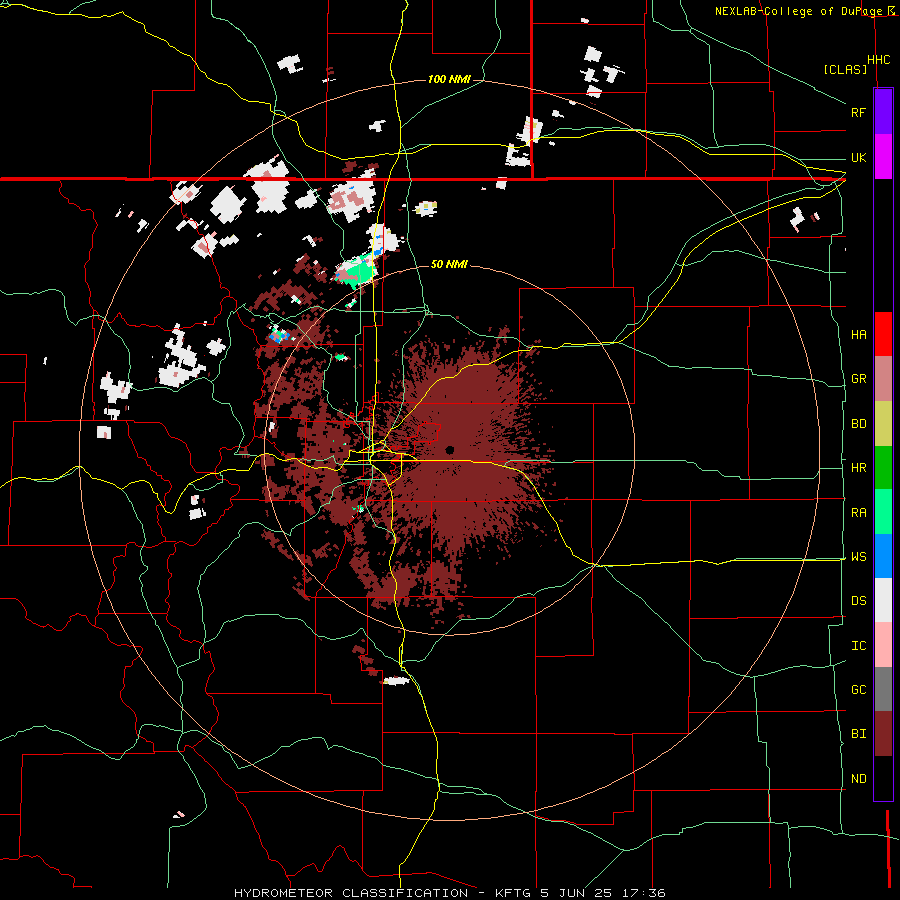
Task: Select the WS blue legend swatch
Action: click(x=883, y=556)
